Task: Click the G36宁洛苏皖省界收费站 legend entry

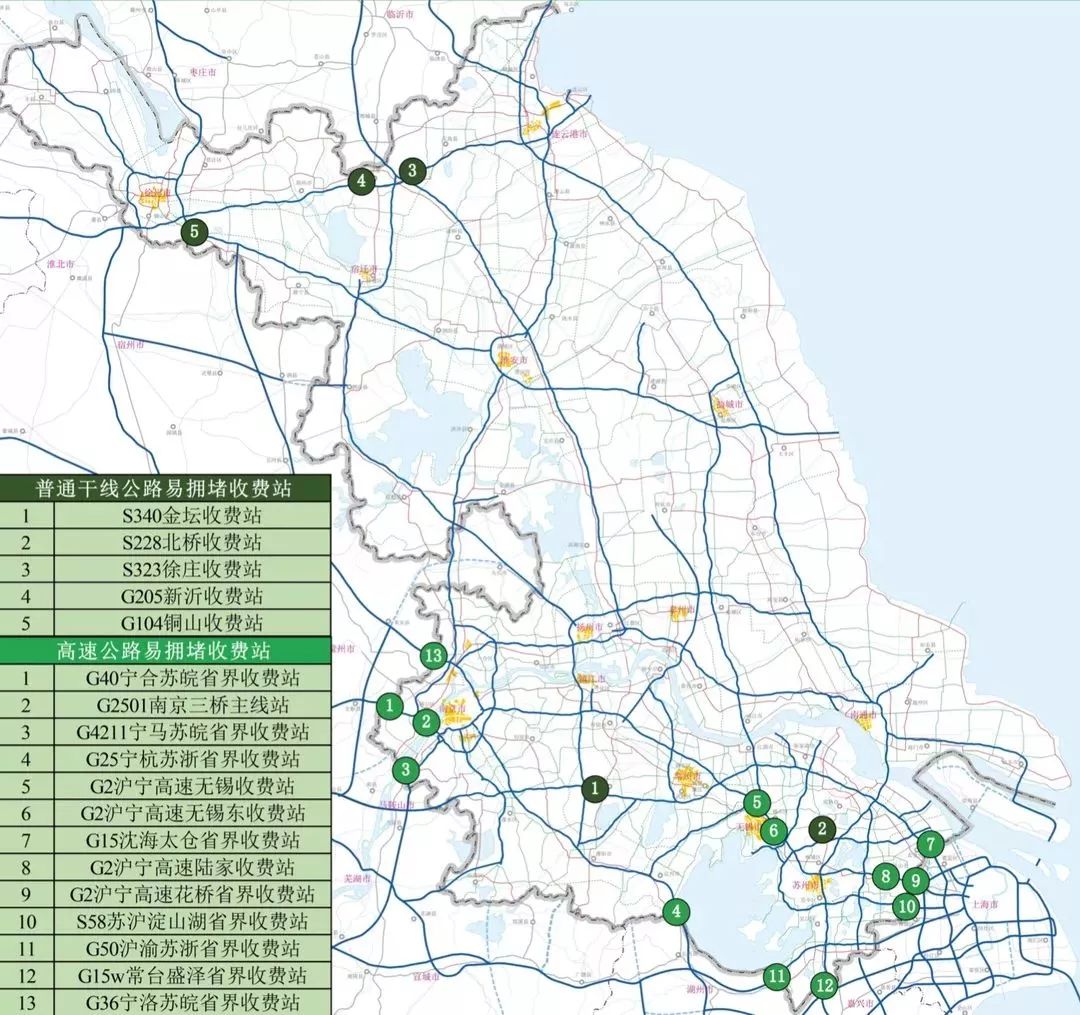Action: (x=192, y=1002)
